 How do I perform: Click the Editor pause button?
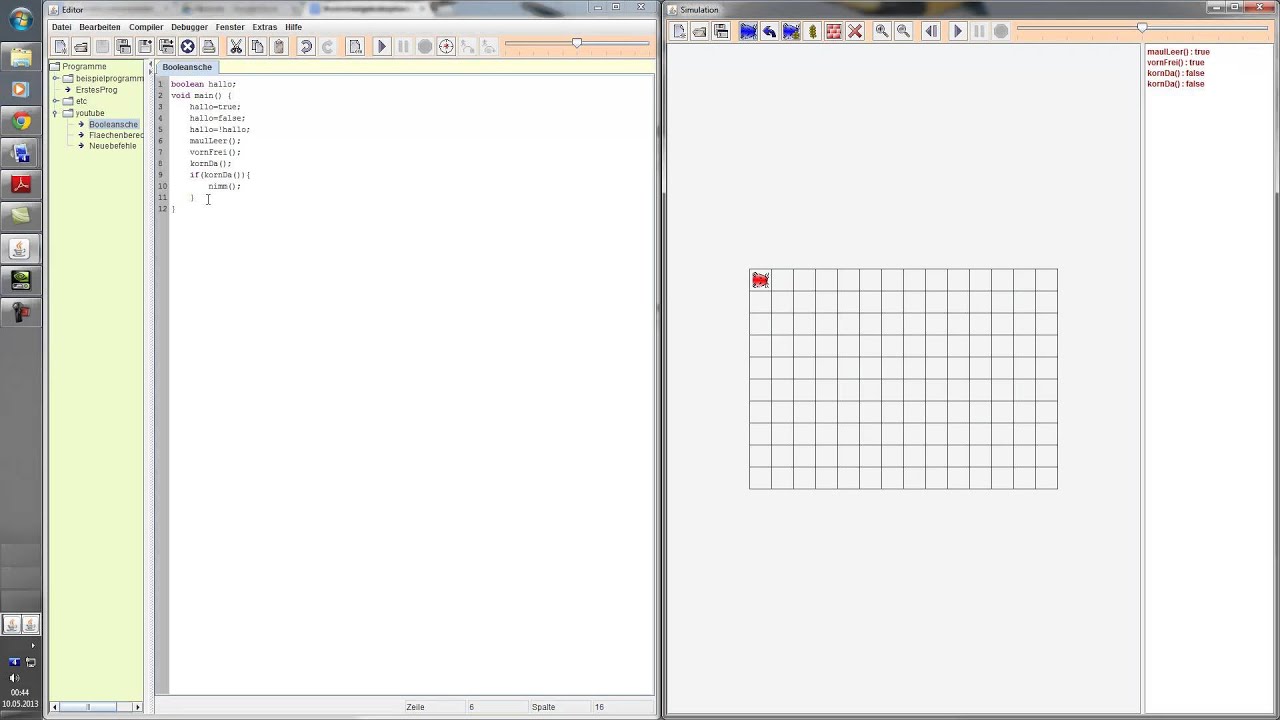[x=403, y=46]
